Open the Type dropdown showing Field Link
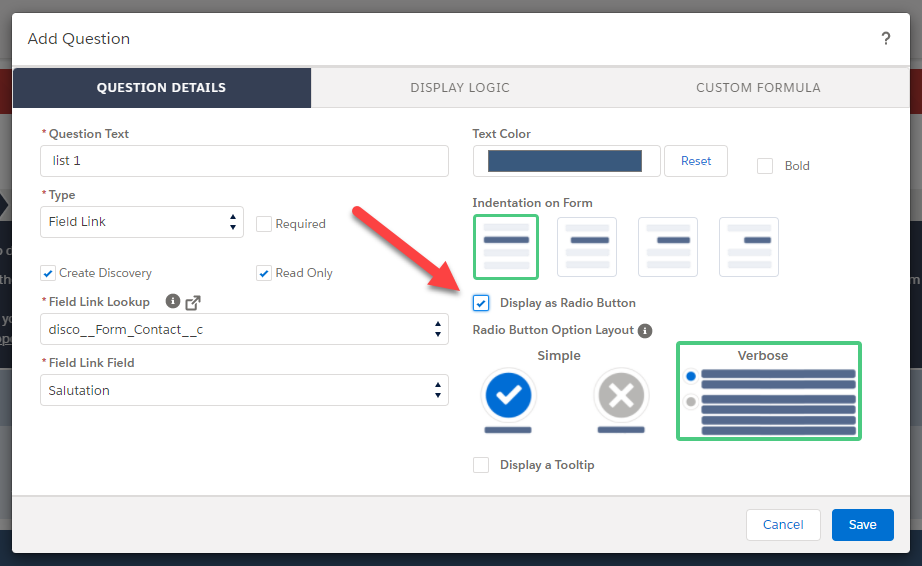The width and height of the screenshot is (922, 566). coord(142,222)
